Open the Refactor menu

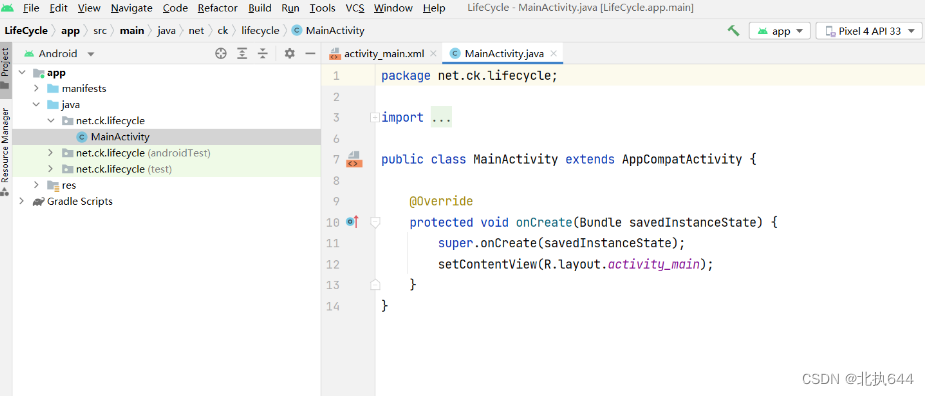pos(217,8)
